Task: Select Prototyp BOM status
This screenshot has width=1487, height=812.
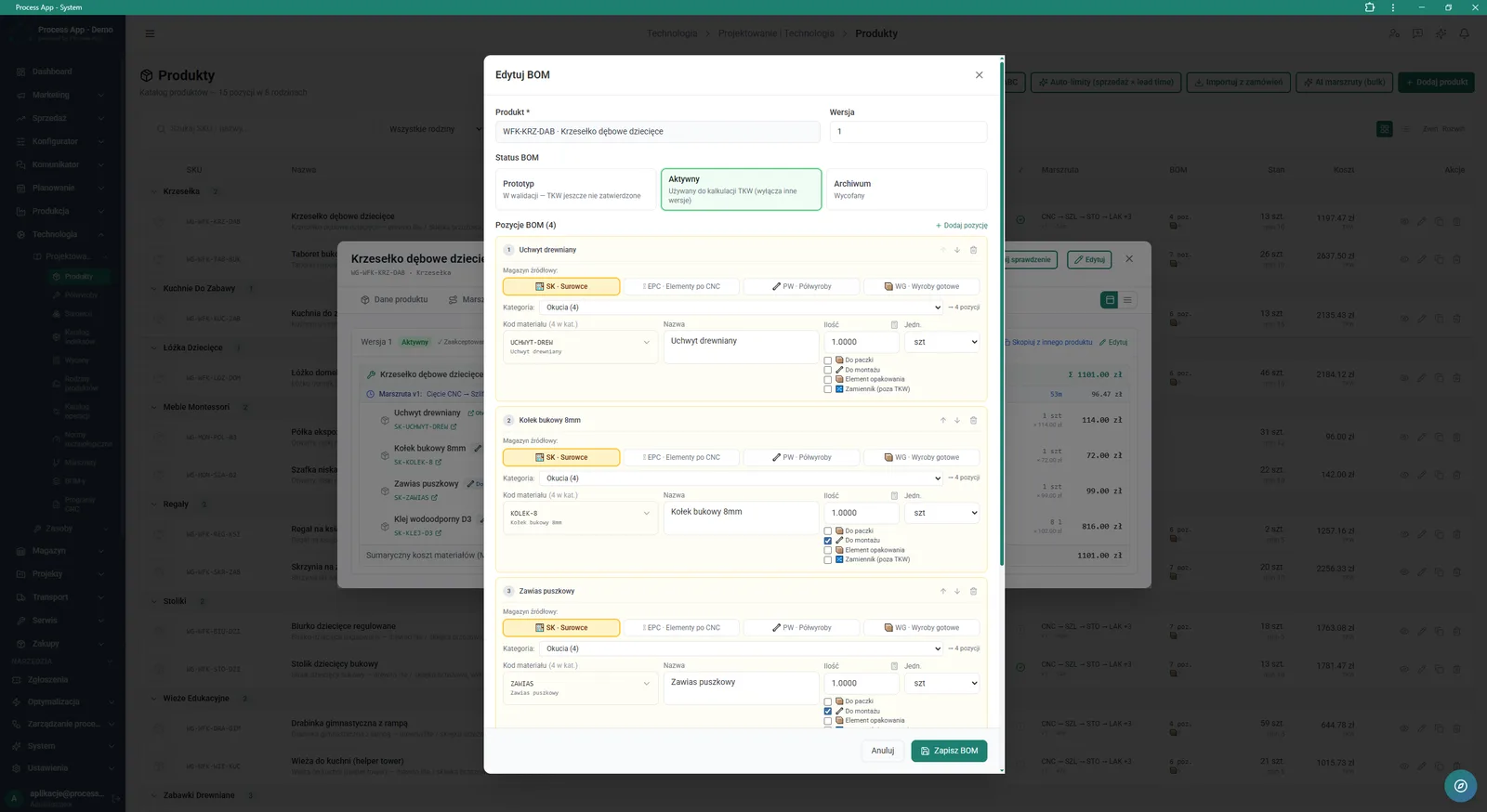Action: coord(575,190)
